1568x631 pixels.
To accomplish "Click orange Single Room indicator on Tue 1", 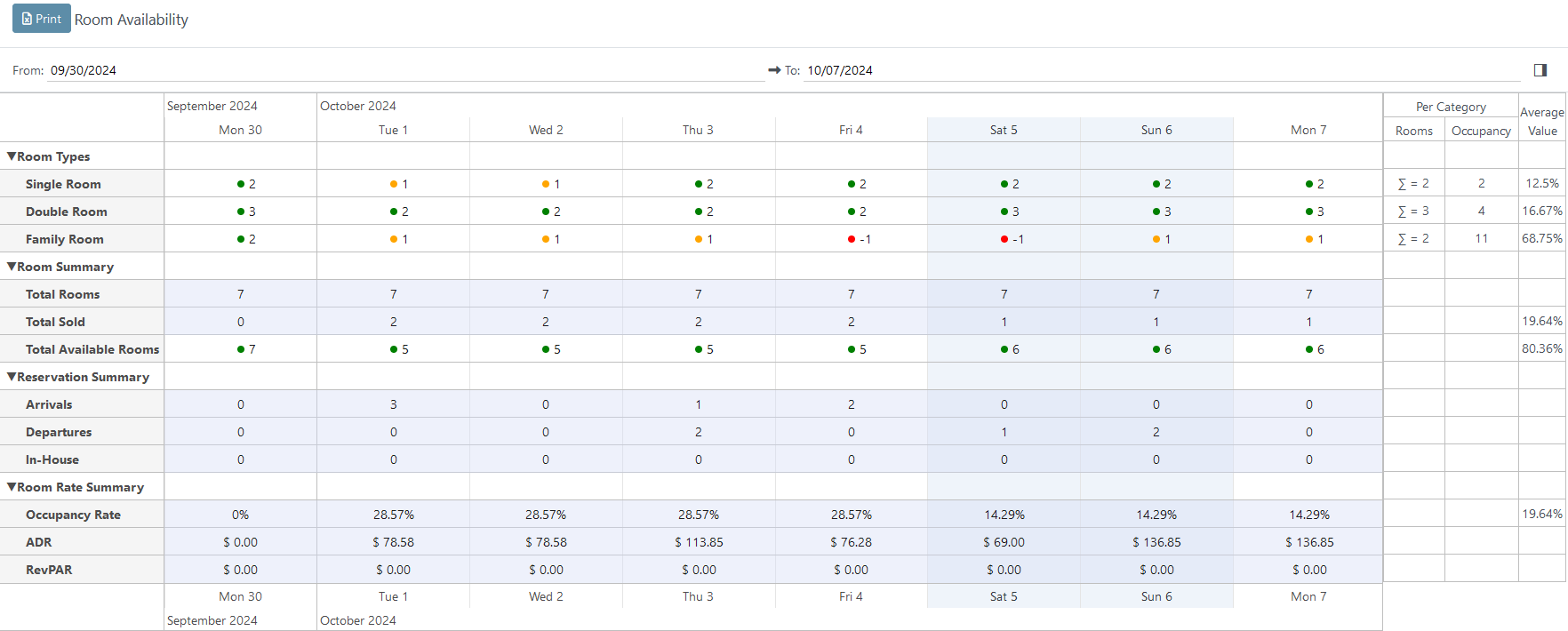I will pyautogui.click(x=394, y=184).
